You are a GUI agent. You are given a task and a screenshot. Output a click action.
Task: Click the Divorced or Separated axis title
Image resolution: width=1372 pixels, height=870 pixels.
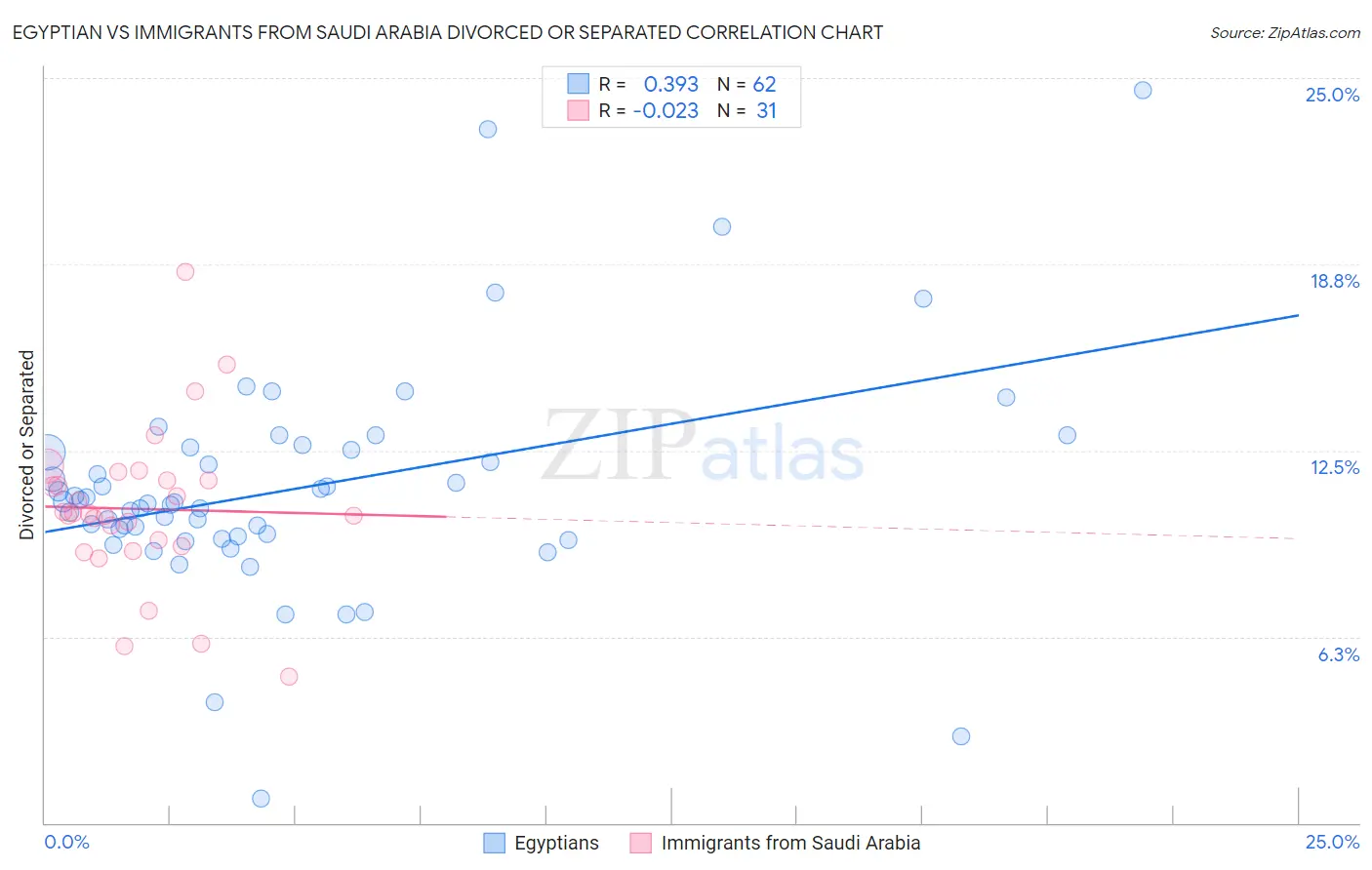pos(26,445)
